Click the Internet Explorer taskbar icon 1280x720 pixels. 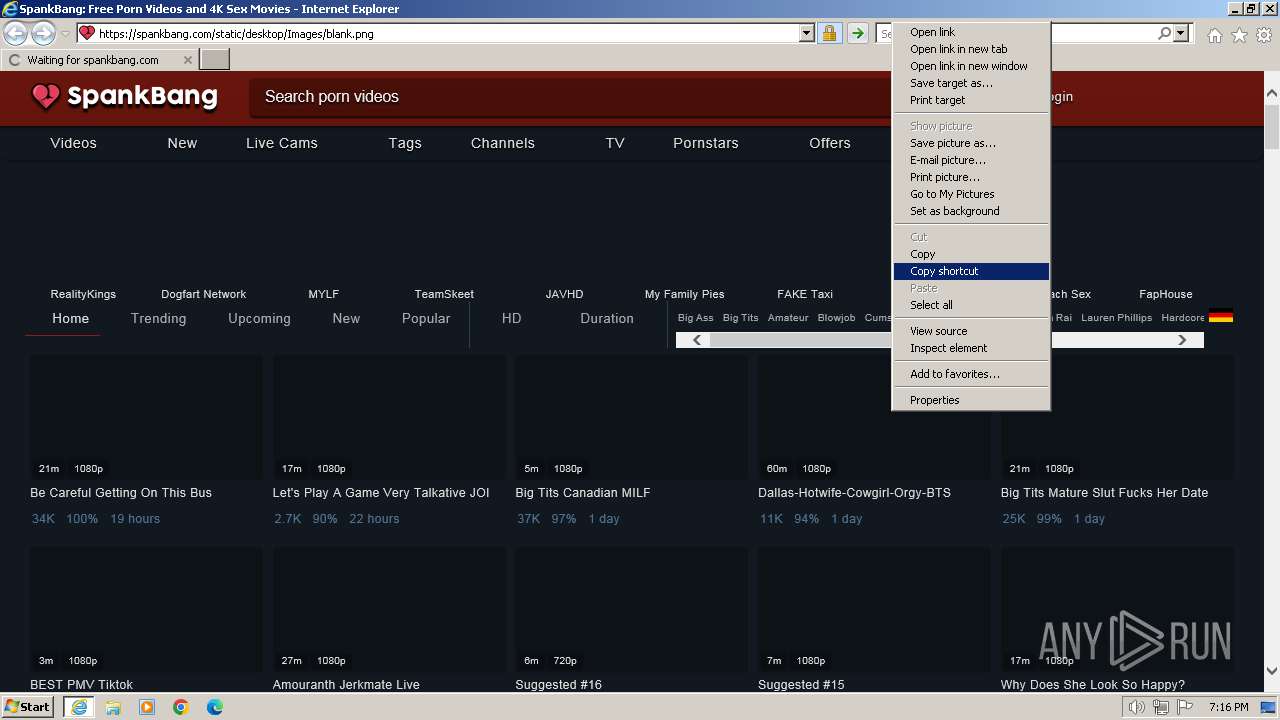79,707
